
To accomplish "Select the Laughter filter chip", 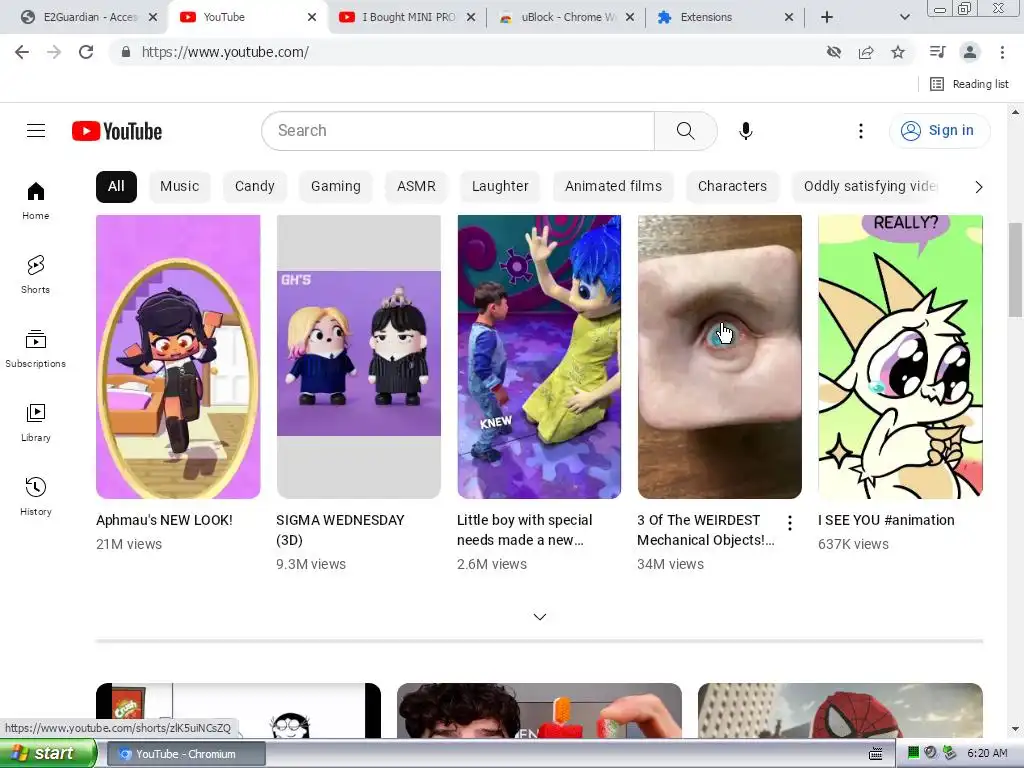I will [x=500, y=186].
